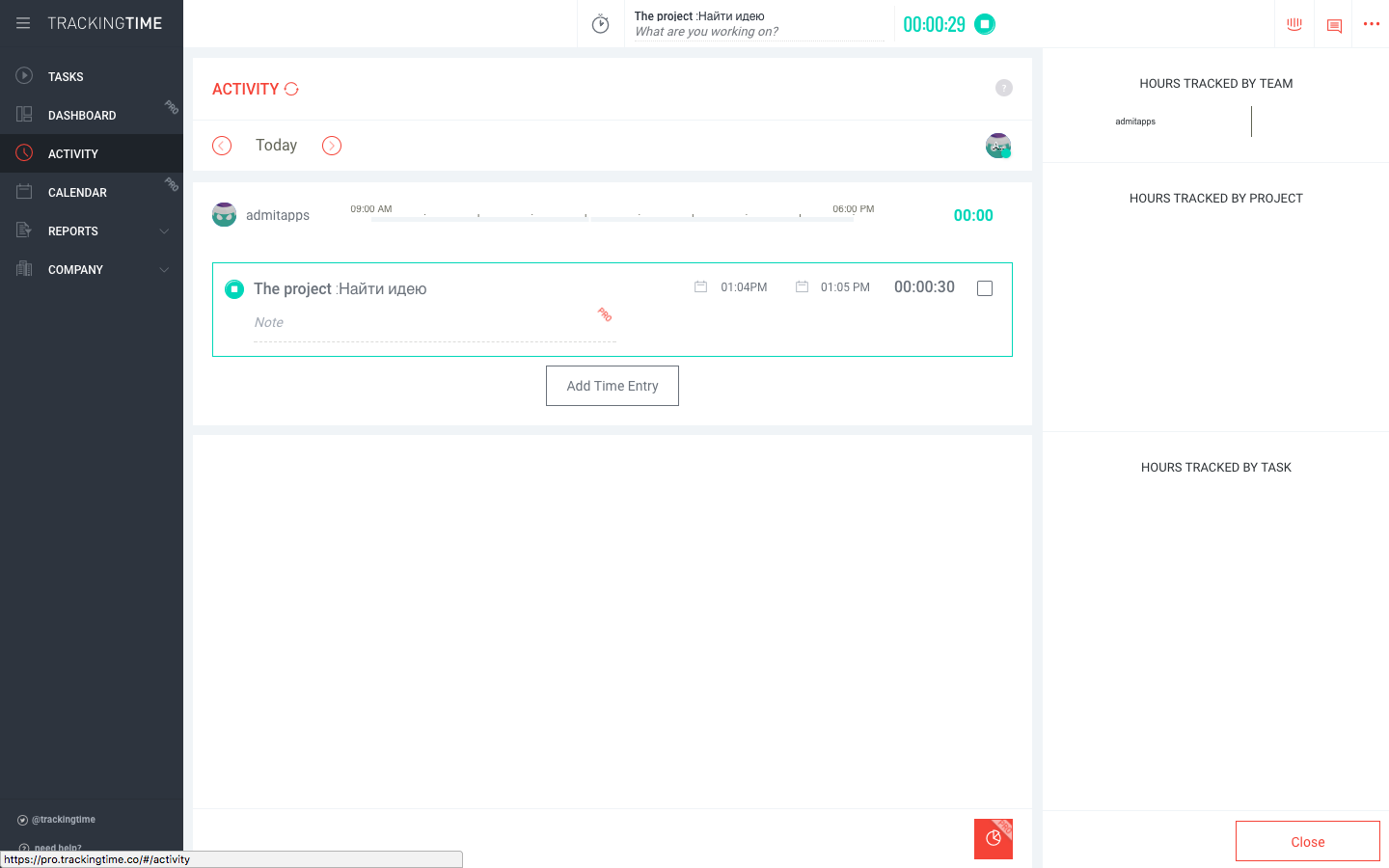Stop the running timer in top bar
Image resolution: width=1389 pixels, height=868 pixels.
[x=985, y=24]
